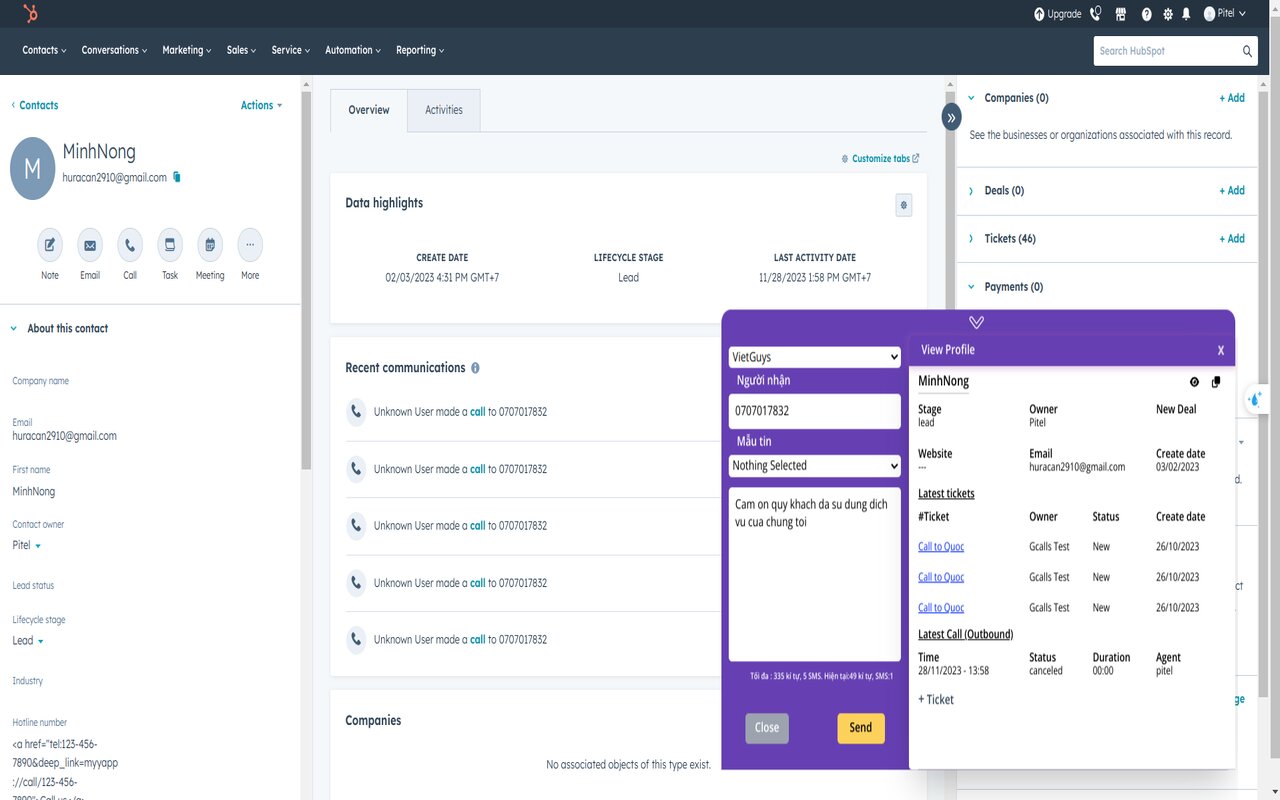Select the Overview tab
Screen dimensions: 1280x800
[x=369, y=110]
